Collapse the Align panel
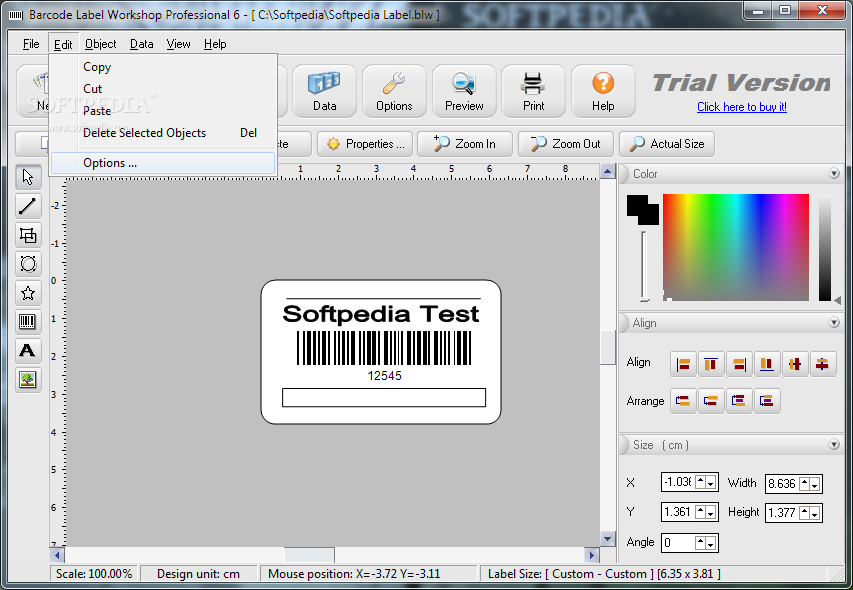 pos(833,322)
